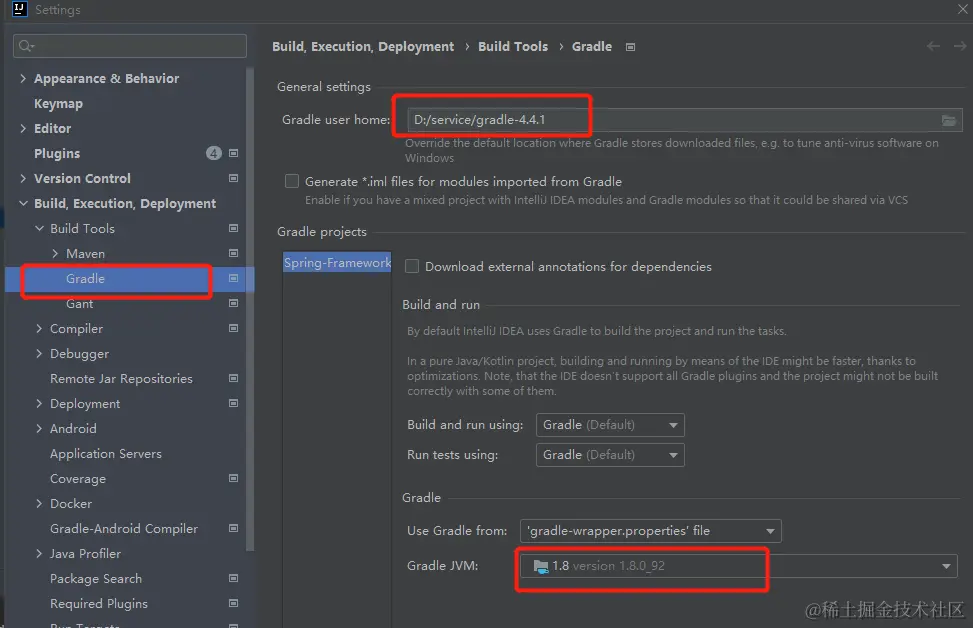Image resolution: width=973 pixels, height=628 pixels.
Task: Select Gradle under Build Tools
Action: pos(85,279)
